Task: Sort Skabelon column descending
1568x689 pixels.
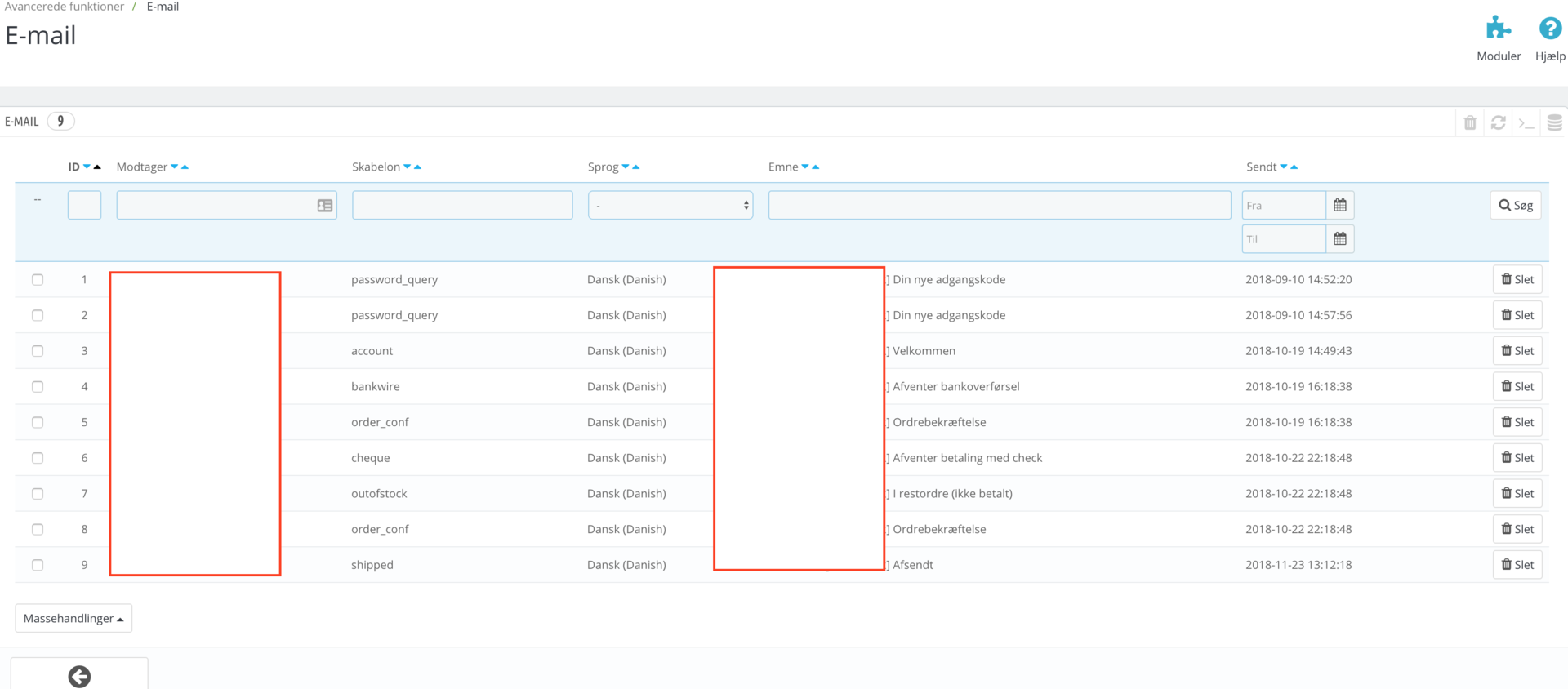Action: tap(407, 167)
